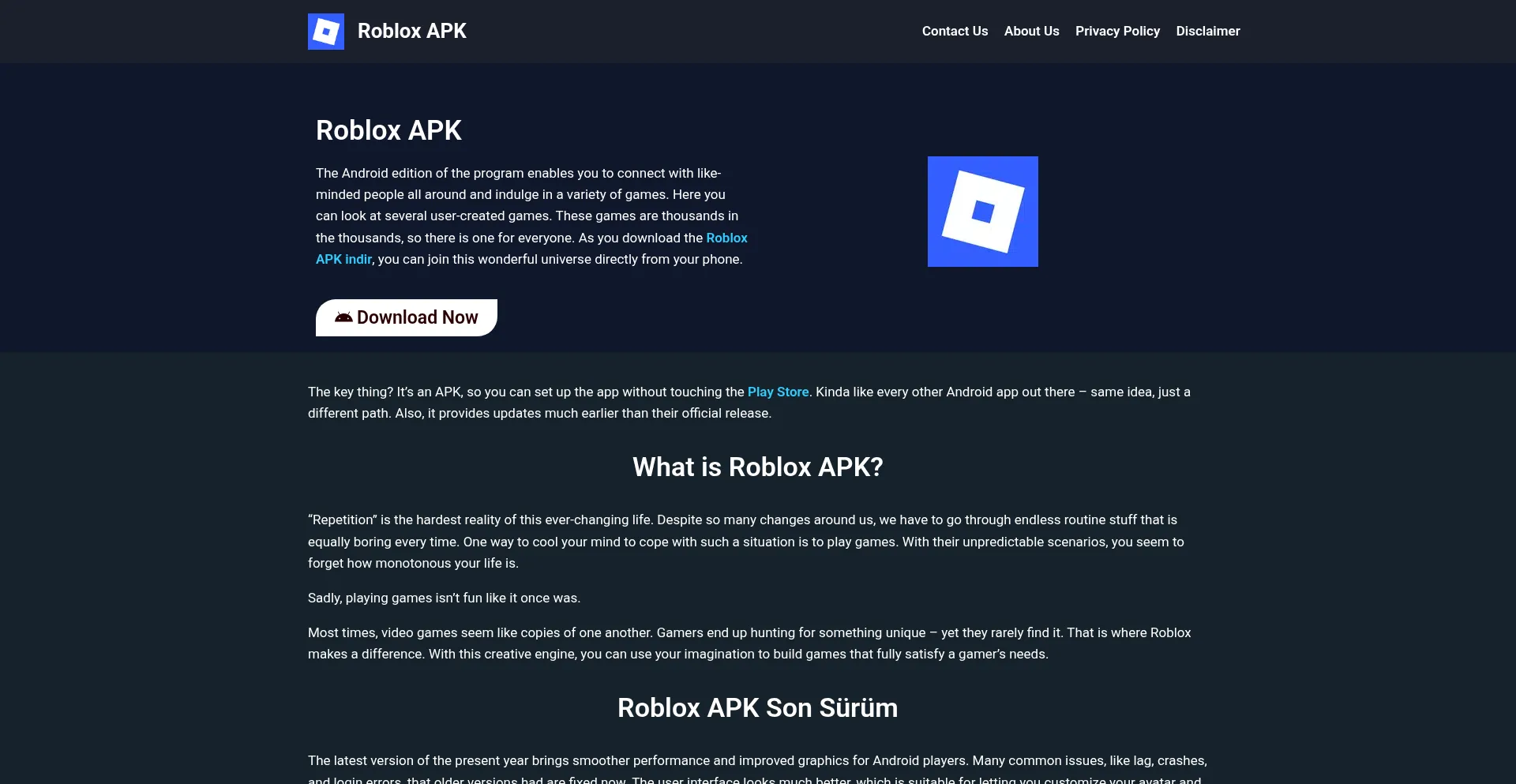Open the About Us page
Viewport: 1516px width, 784px height.
pyautogui.click(x=1031, y=31)
